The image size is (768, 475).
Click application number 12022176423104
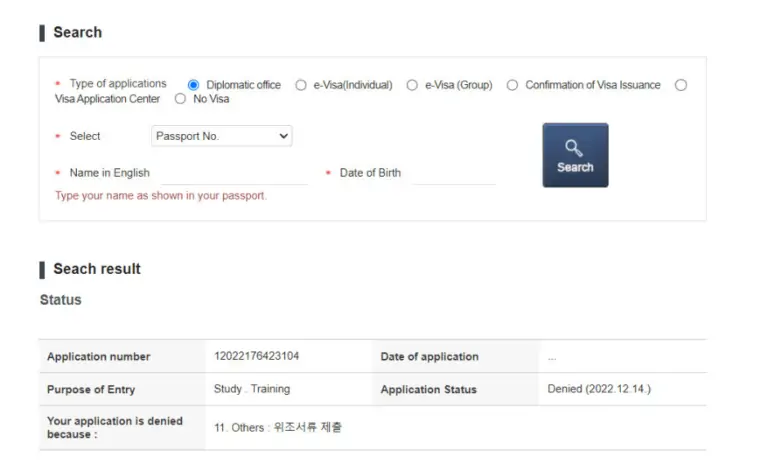[x=256, y=356]
